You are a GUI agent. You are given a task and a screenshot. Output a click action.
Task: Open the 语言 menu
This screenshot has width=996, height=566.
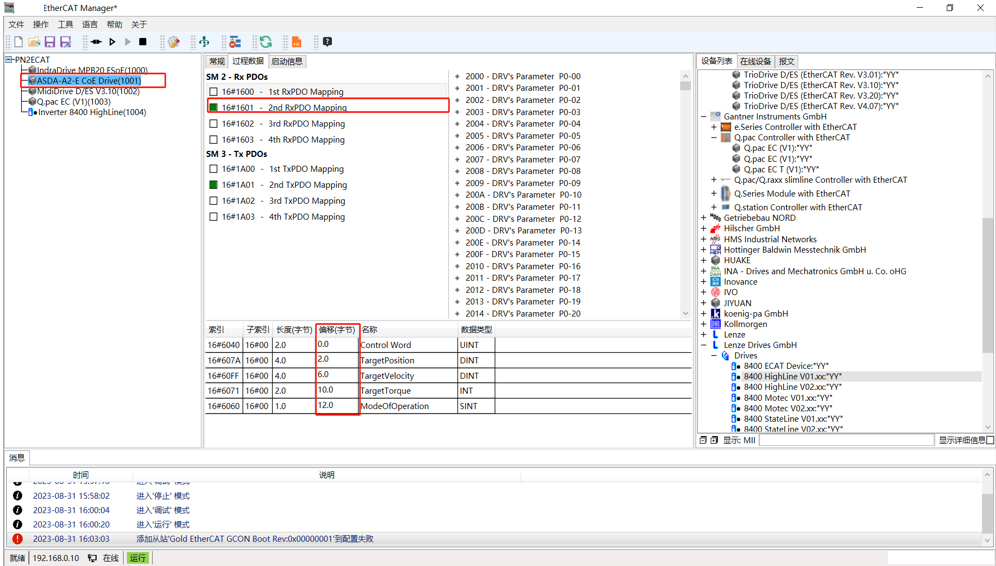[90, 24]
